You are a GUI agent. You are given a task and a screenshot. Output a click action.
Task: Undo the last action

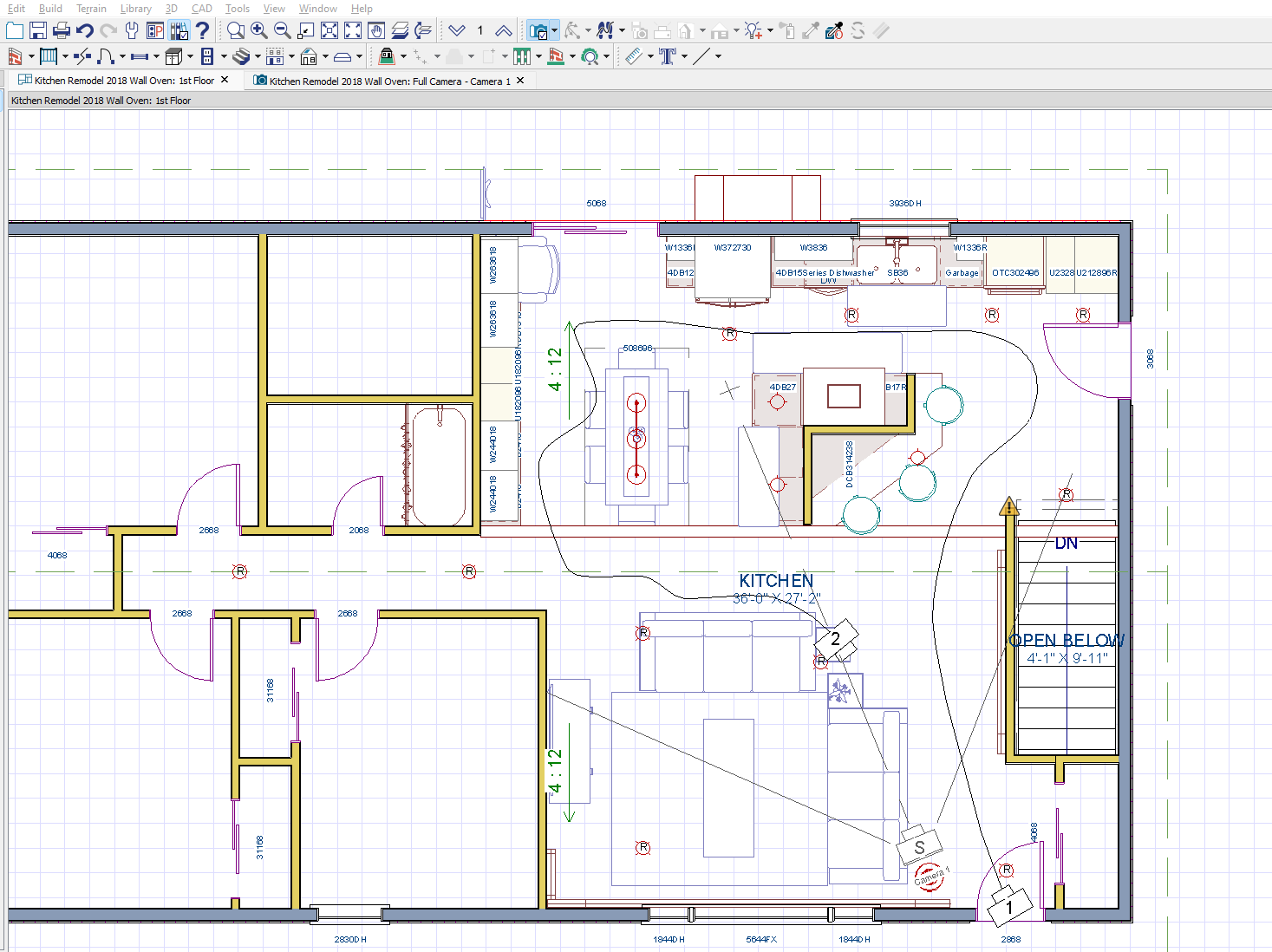(85, 30)
